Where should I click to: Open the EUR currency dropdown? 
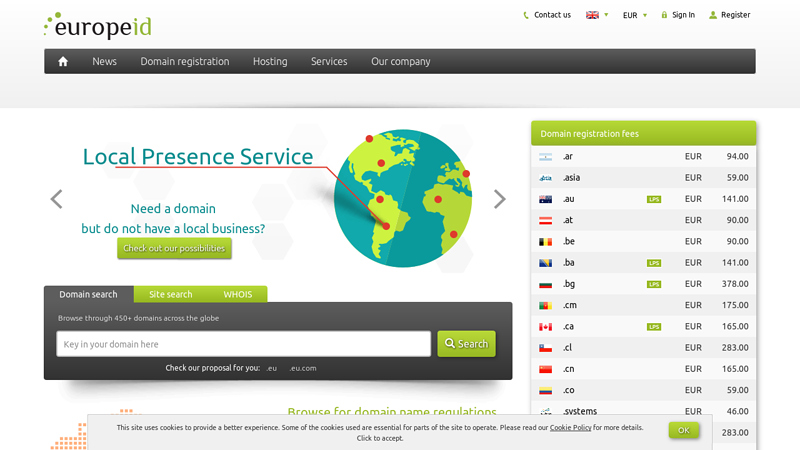click(x=635, y=15)
